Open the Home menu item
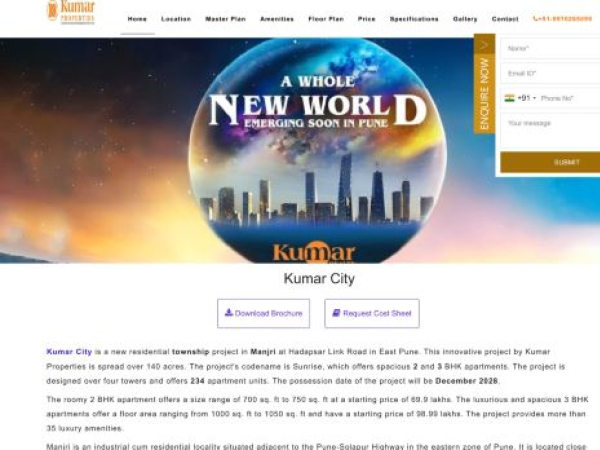 [137, 19]
